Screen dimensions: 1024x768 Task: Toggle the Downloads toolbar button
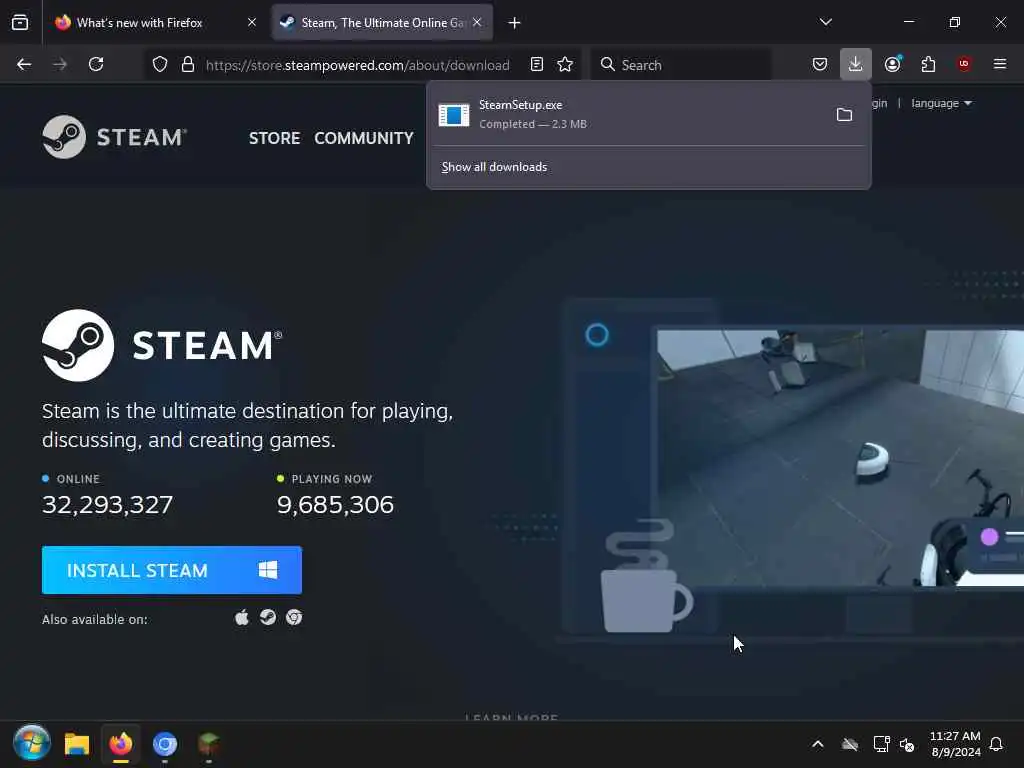(x=856, y=64)
